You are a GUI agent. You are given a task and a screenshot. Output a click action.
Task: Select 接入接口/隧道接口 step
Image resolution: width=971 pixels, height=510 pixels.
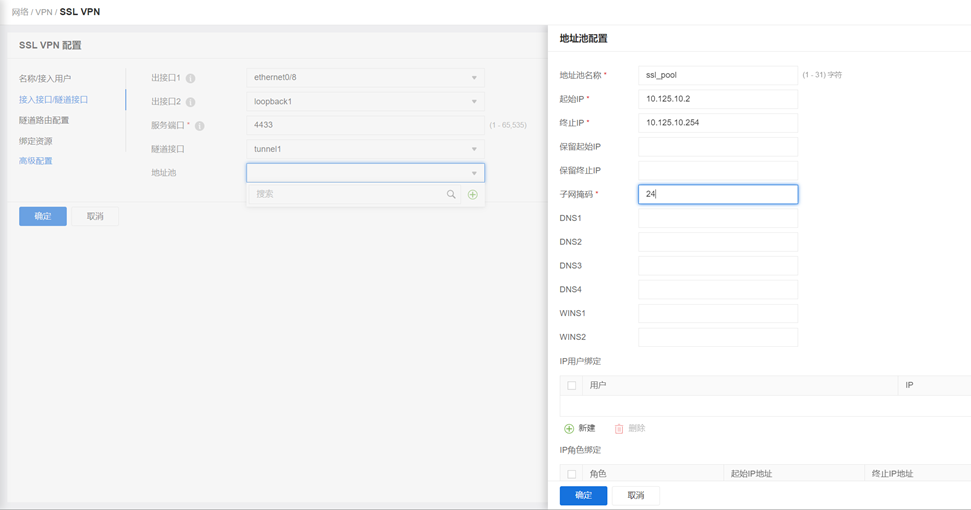click(x=53, y=100)
